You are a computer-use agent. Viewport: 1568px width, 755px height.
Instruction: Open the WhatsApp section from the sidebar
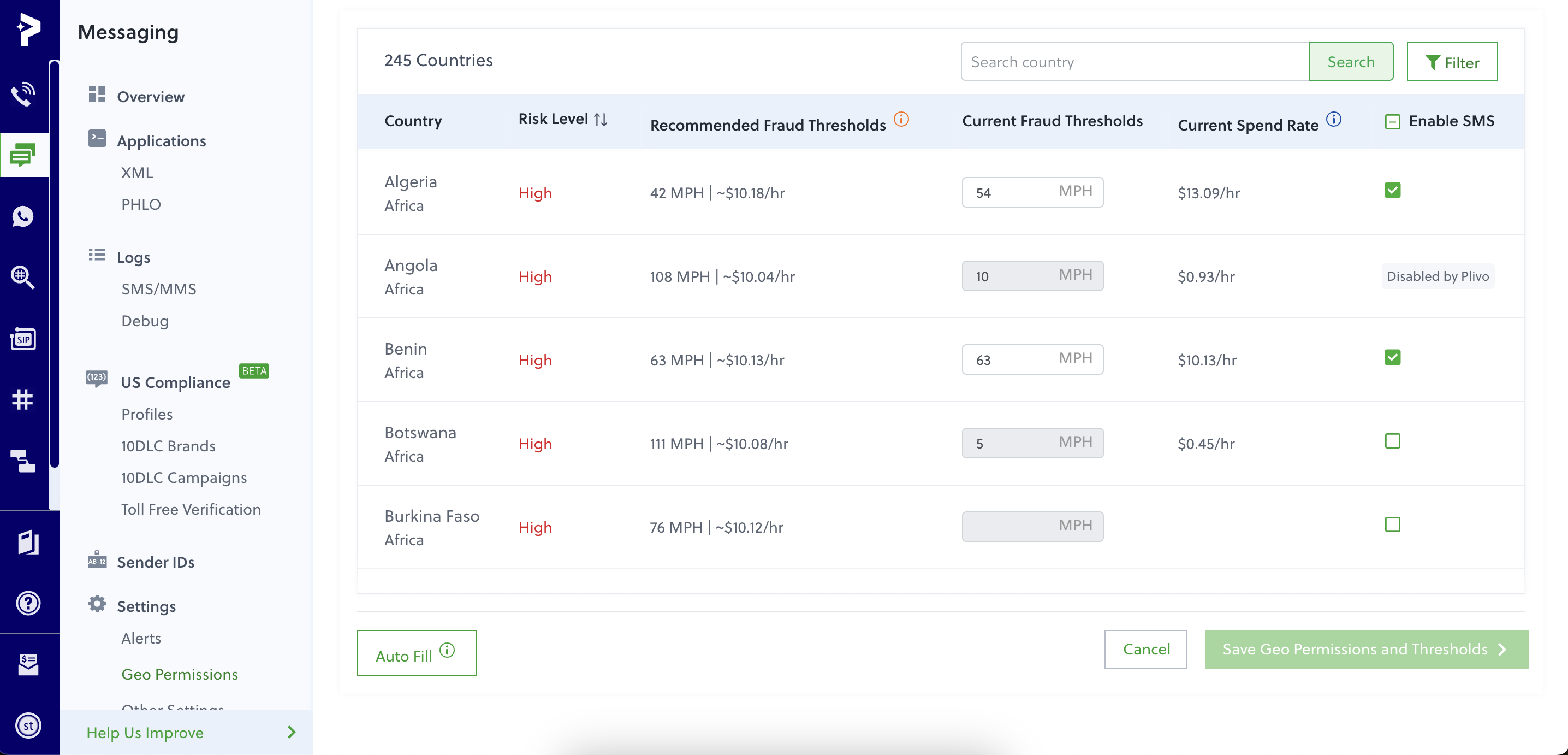pos(23,216)
